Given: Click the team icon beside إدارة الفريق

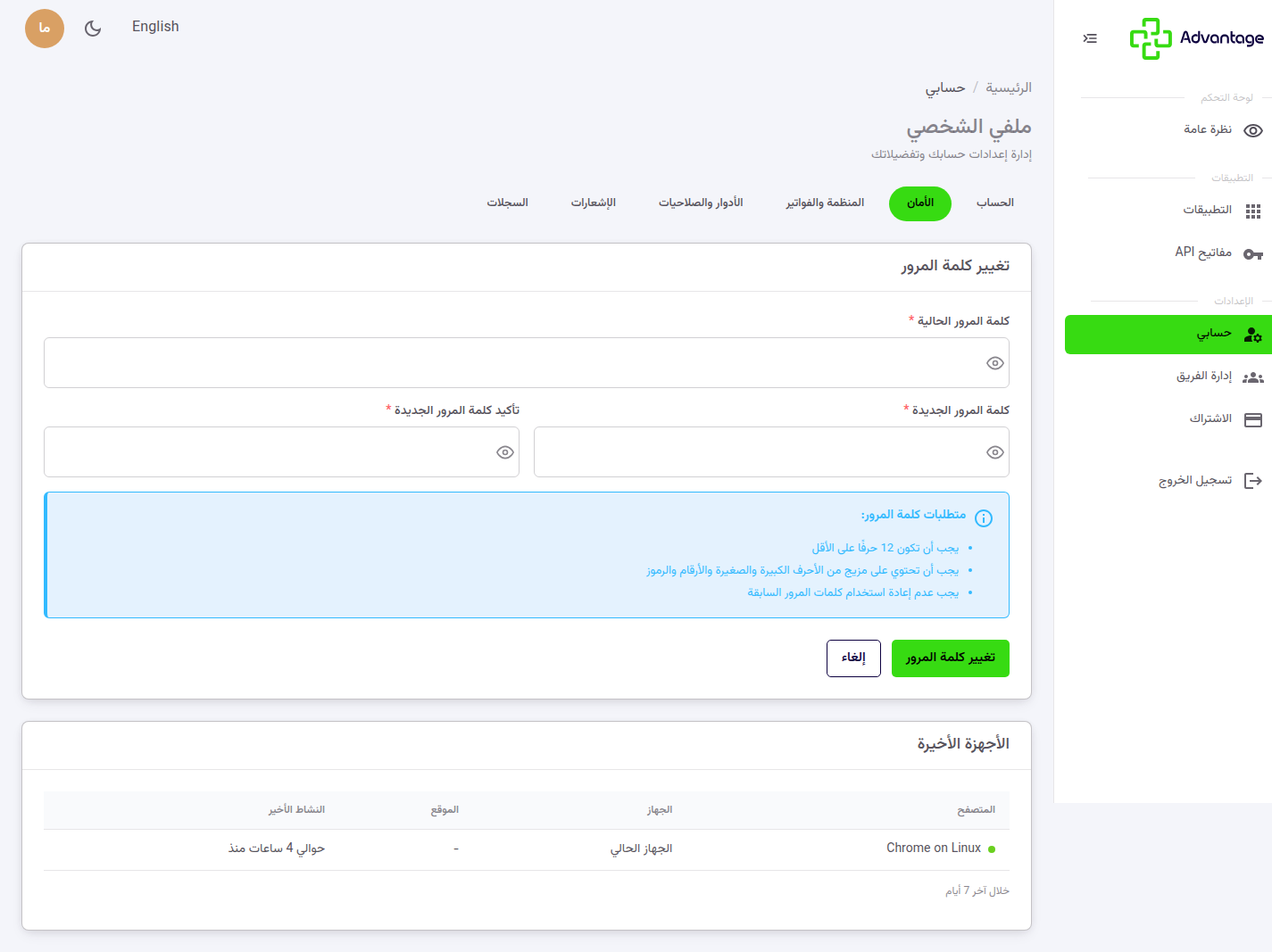Looking at the screenshot, I should tap(1253, 377).
